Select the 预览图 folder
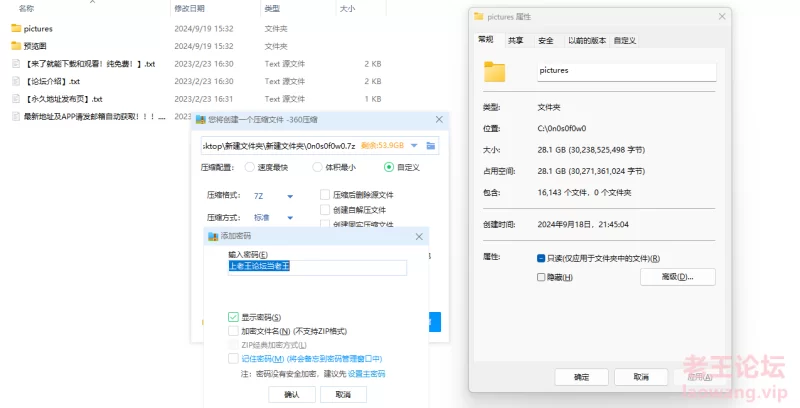Screen dimensions: 800x408 (36, 46)
